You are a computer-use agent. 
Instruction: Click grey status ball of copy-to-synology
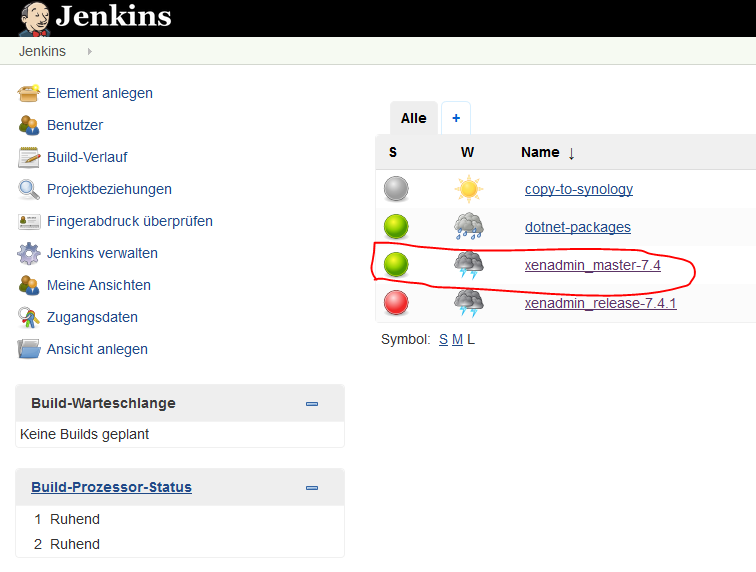pyautogui.click(x=396, y=189)
